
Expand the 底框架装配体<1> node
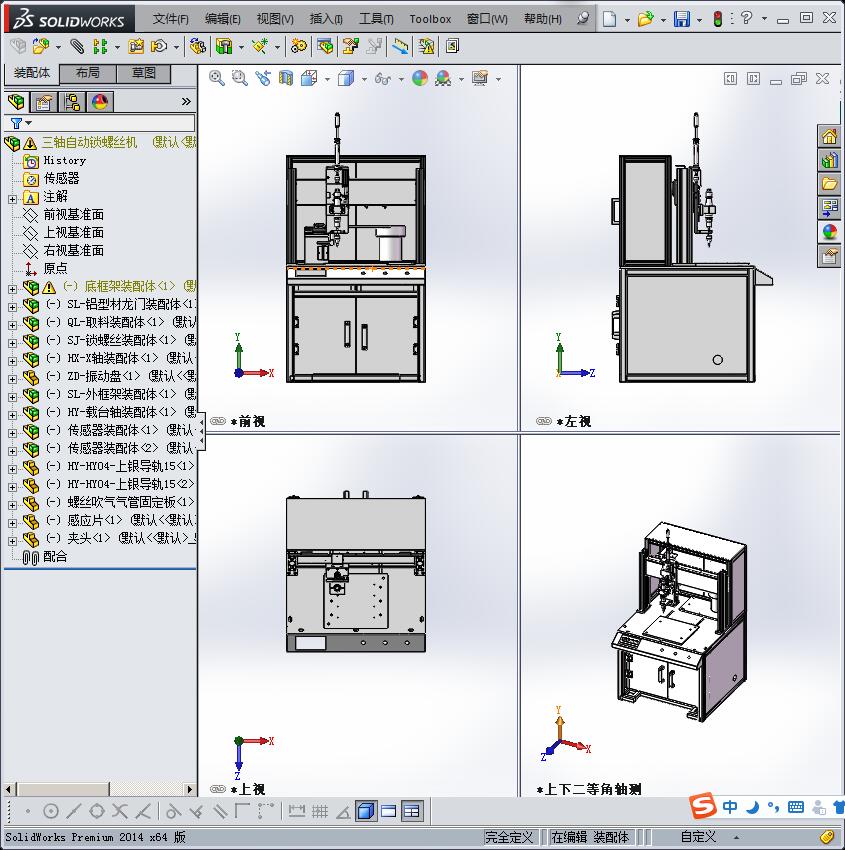coord(12,289)
